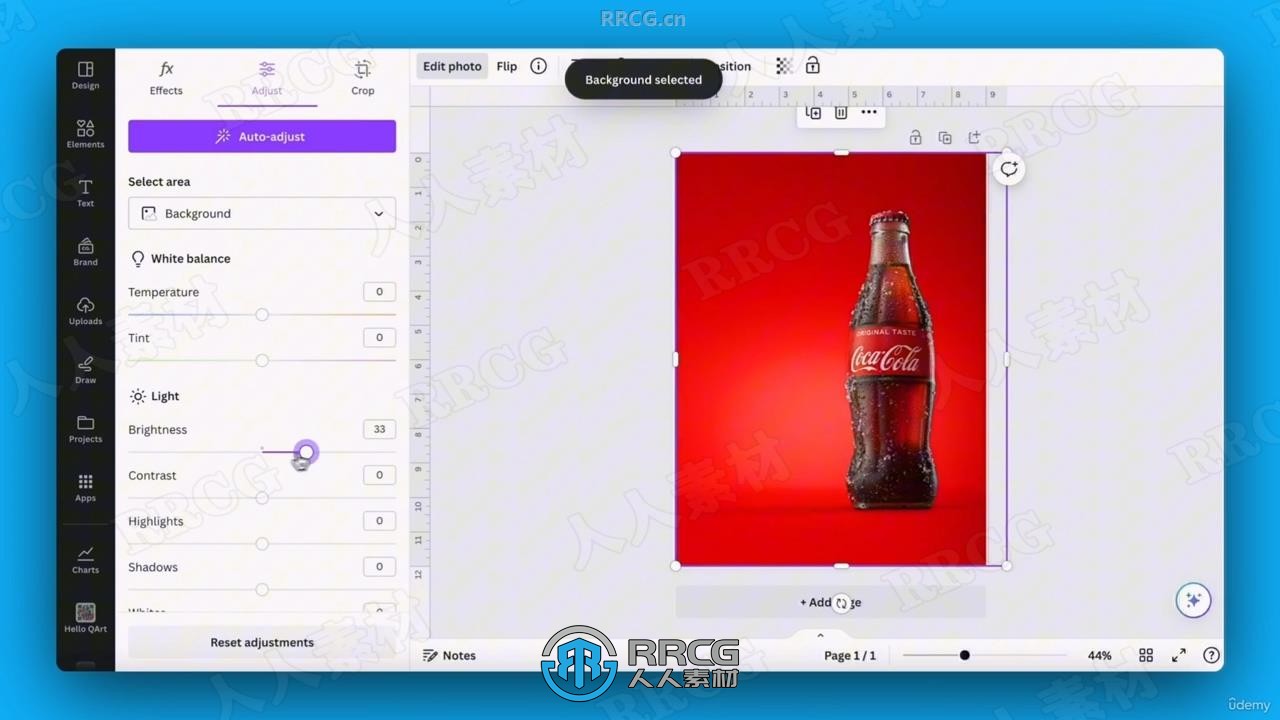The image size is (1280, 720).
Task: Click the Page 1 / 1 indicator
Action: tap(850, 656)
